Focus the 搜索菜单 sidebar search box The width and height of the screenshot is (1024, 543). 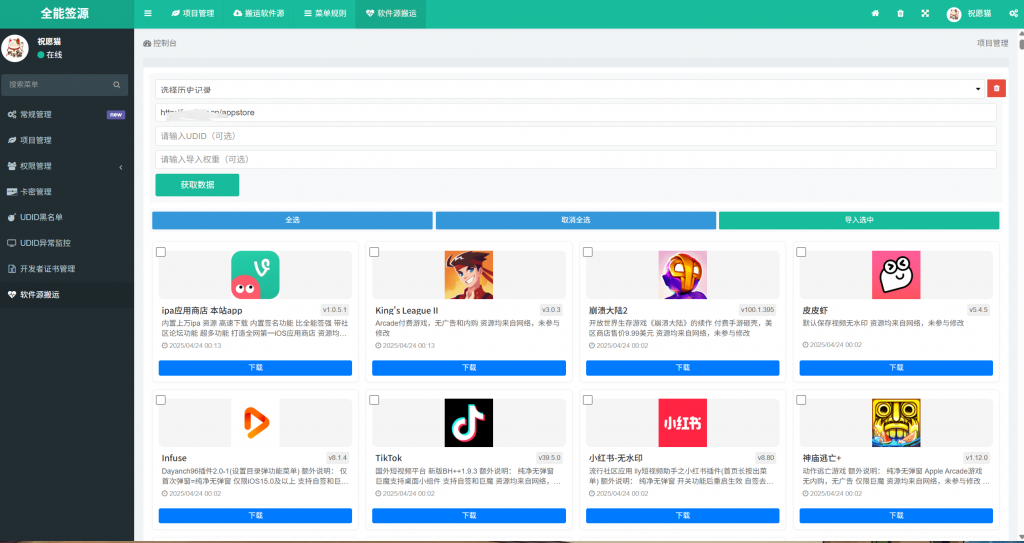[x=65, y=85]
